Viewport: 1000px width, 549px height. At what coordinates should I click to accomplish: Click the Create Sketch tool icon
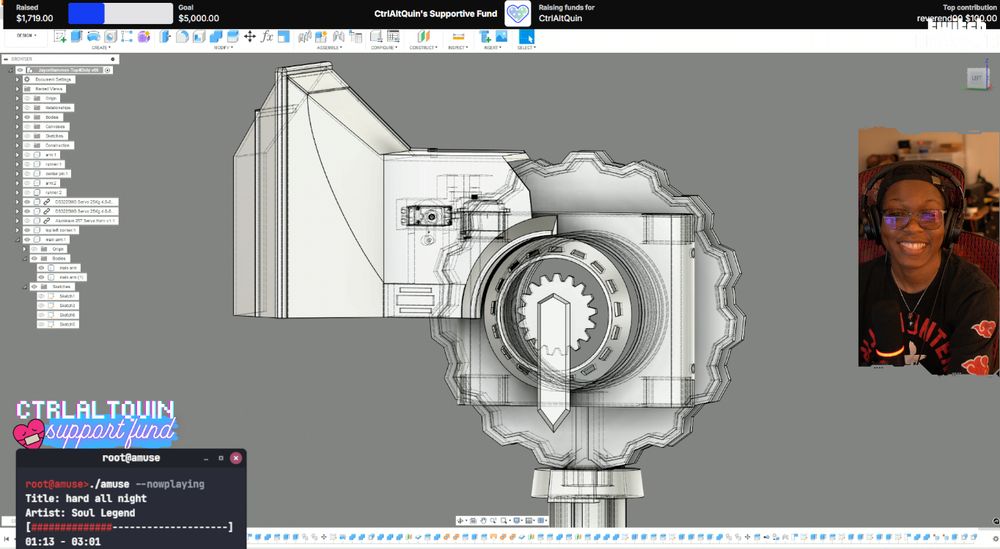click(60, 37)
